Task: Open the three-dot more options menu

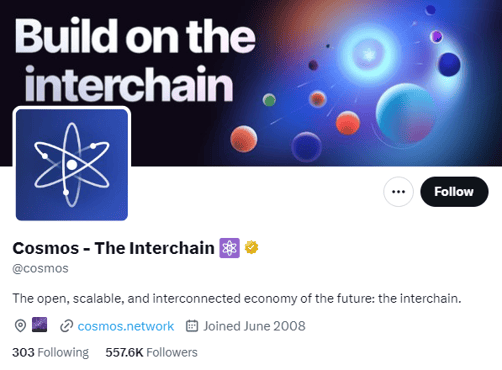Action: click(398, 192)
